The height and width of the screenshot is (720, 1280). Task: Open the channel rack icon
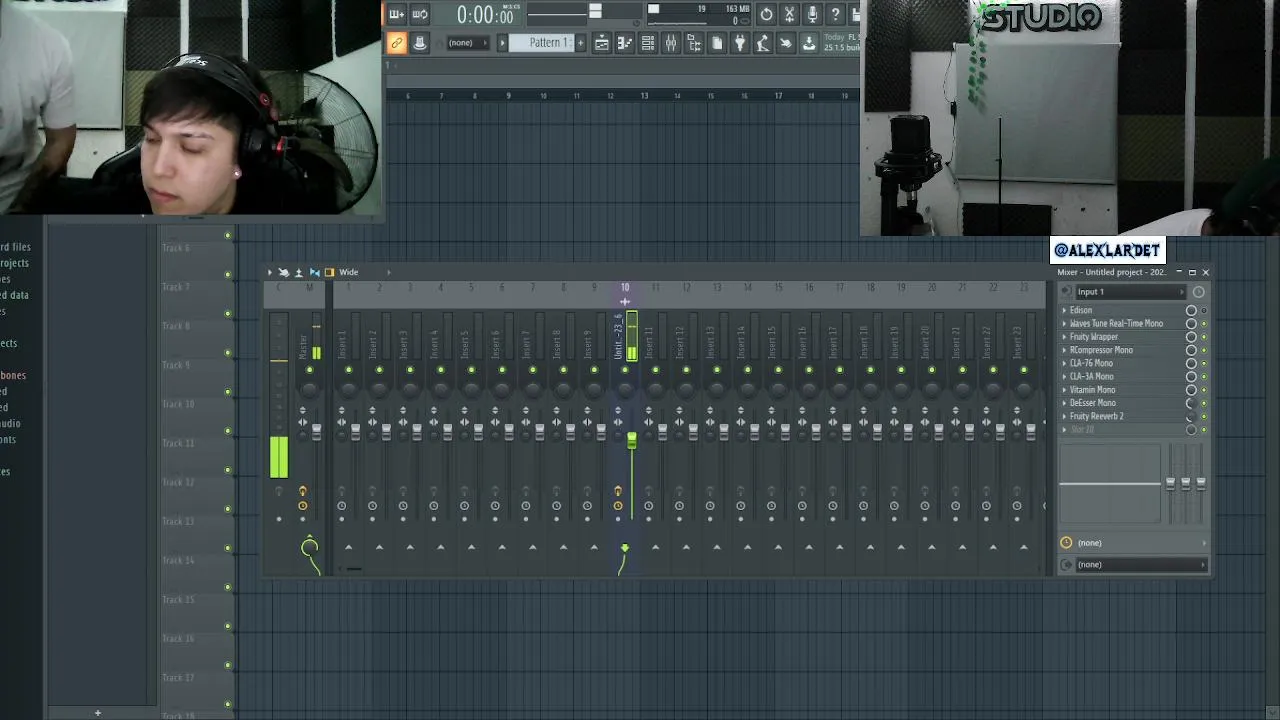(648, 43)
